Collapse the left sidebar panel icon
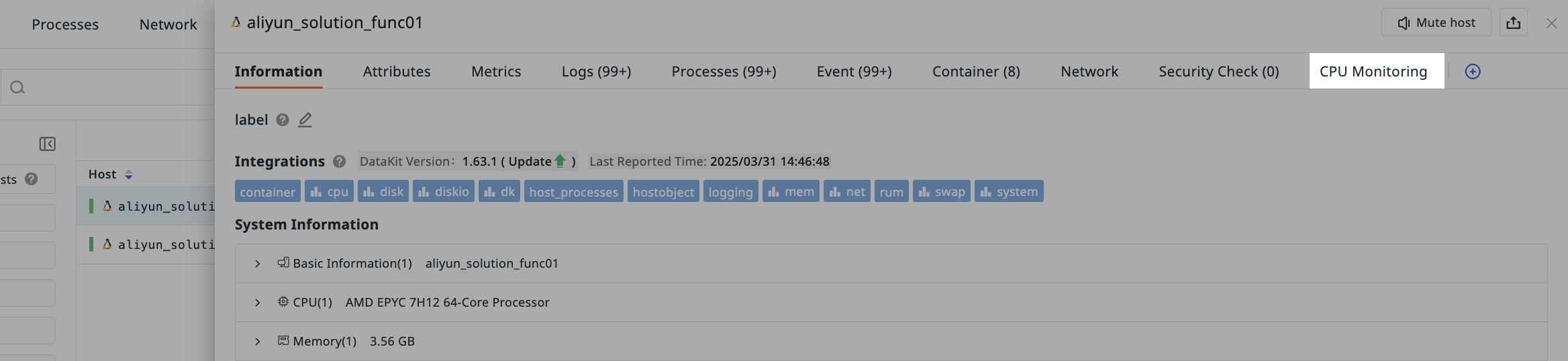The image size is (1568, 361). (x=48, y=144)
